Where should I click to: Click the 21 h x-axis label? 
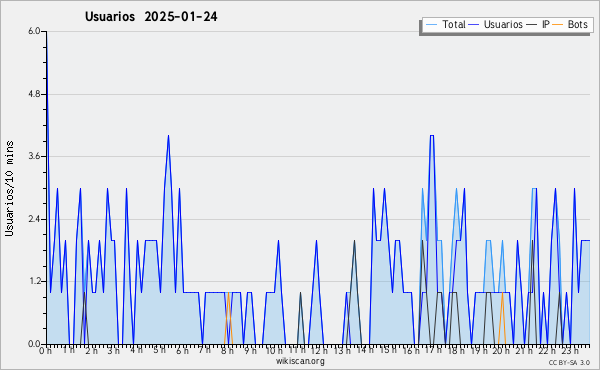[x=524, y=350]
